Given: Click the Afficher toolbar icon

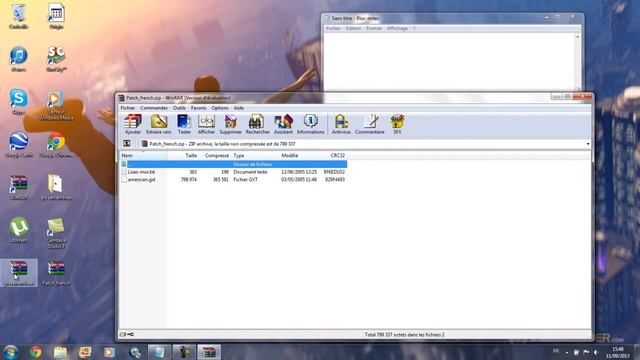Looking at the screenshot, I should click(207, 124).
